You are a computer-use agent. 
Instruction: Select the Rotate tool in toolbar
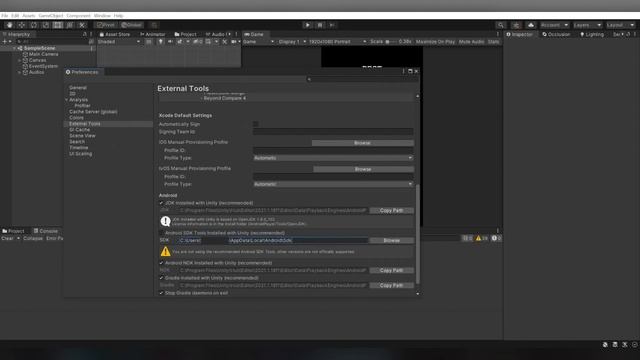click(33, 25)
